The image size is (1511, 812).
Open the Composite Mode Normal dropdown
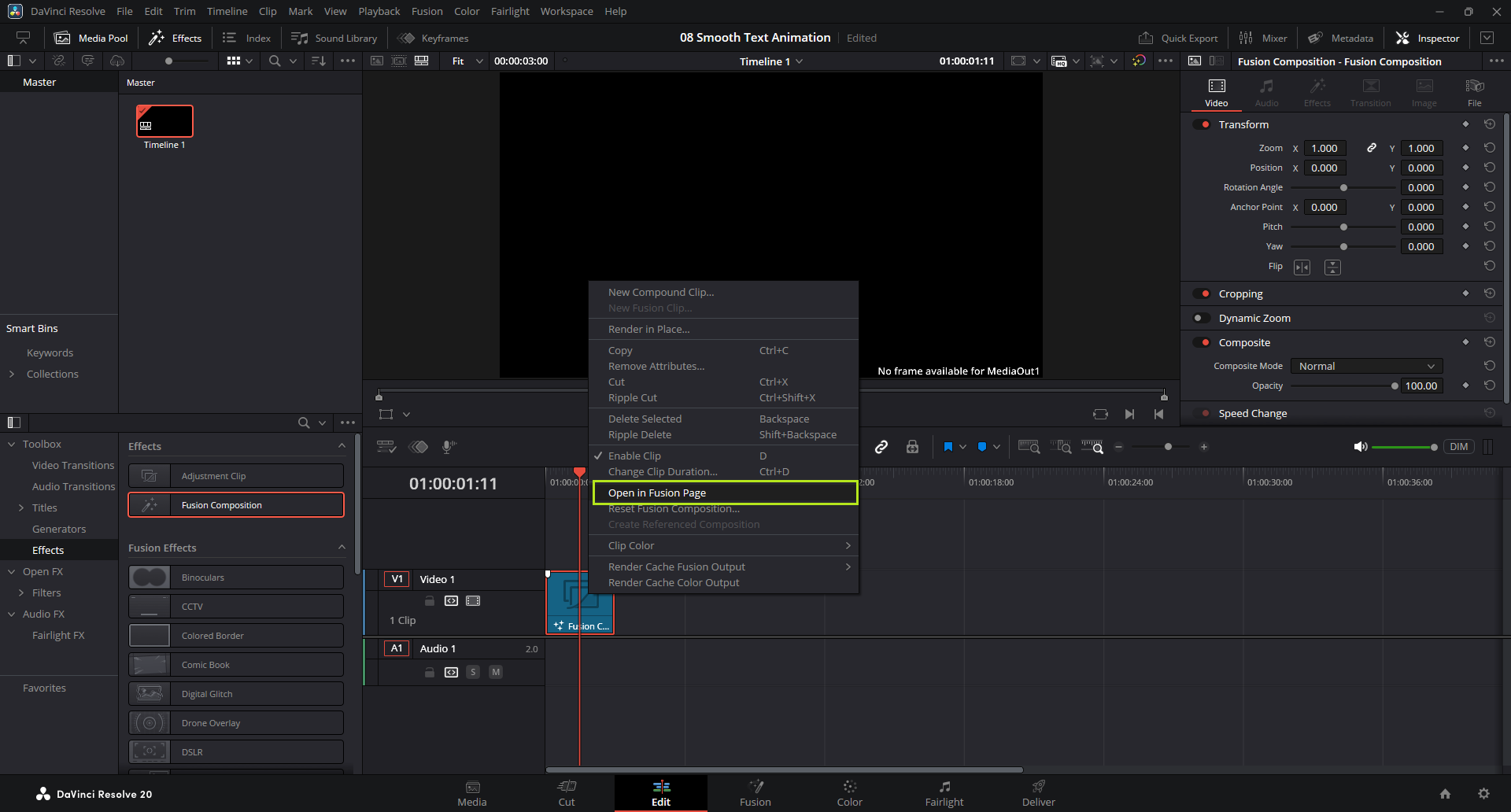click(1366, 367)
